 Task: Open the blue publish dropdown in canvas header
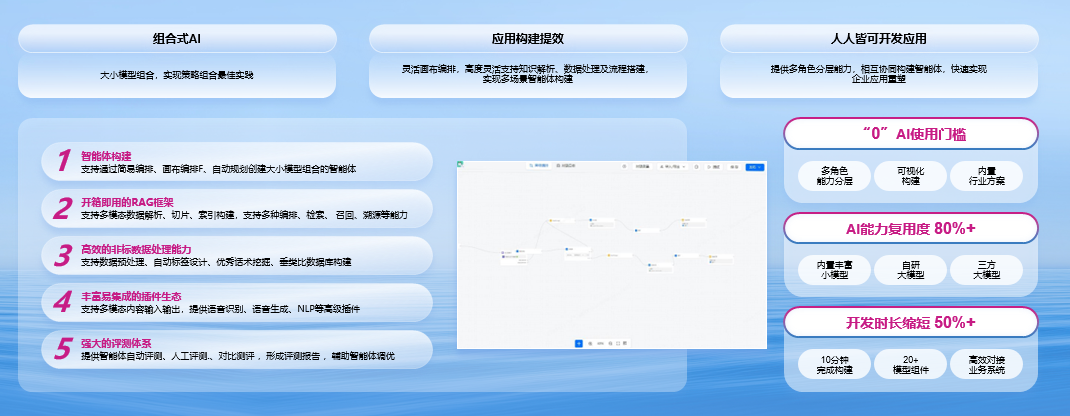coord(755,166)
